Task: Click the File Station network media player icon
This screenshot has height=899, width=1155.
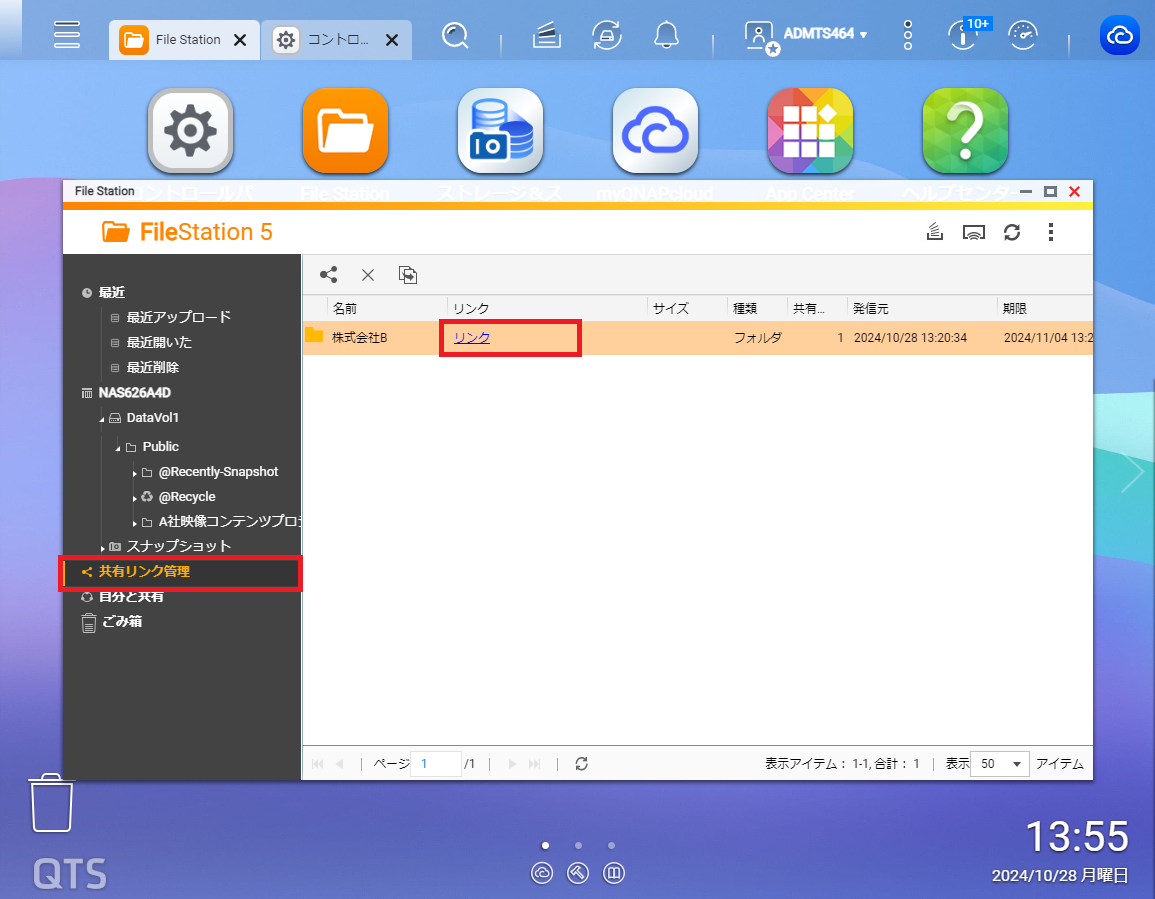Action: tap(935, 232)
